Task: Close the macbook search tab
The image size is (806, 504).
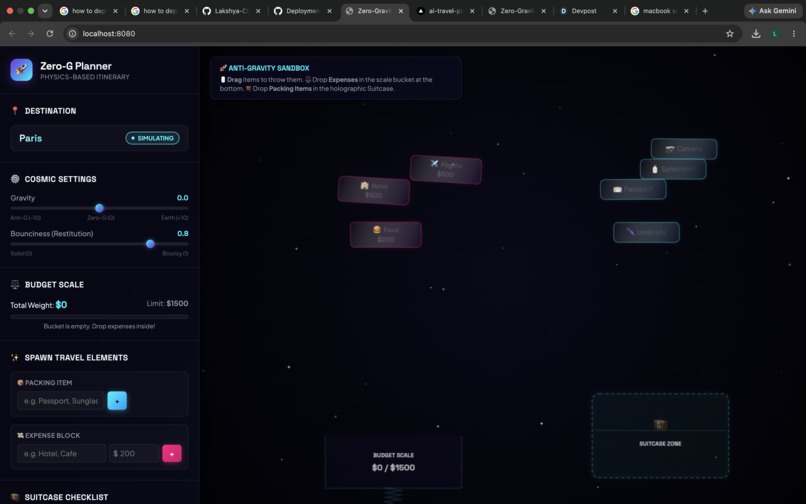Action: point(686,11)
